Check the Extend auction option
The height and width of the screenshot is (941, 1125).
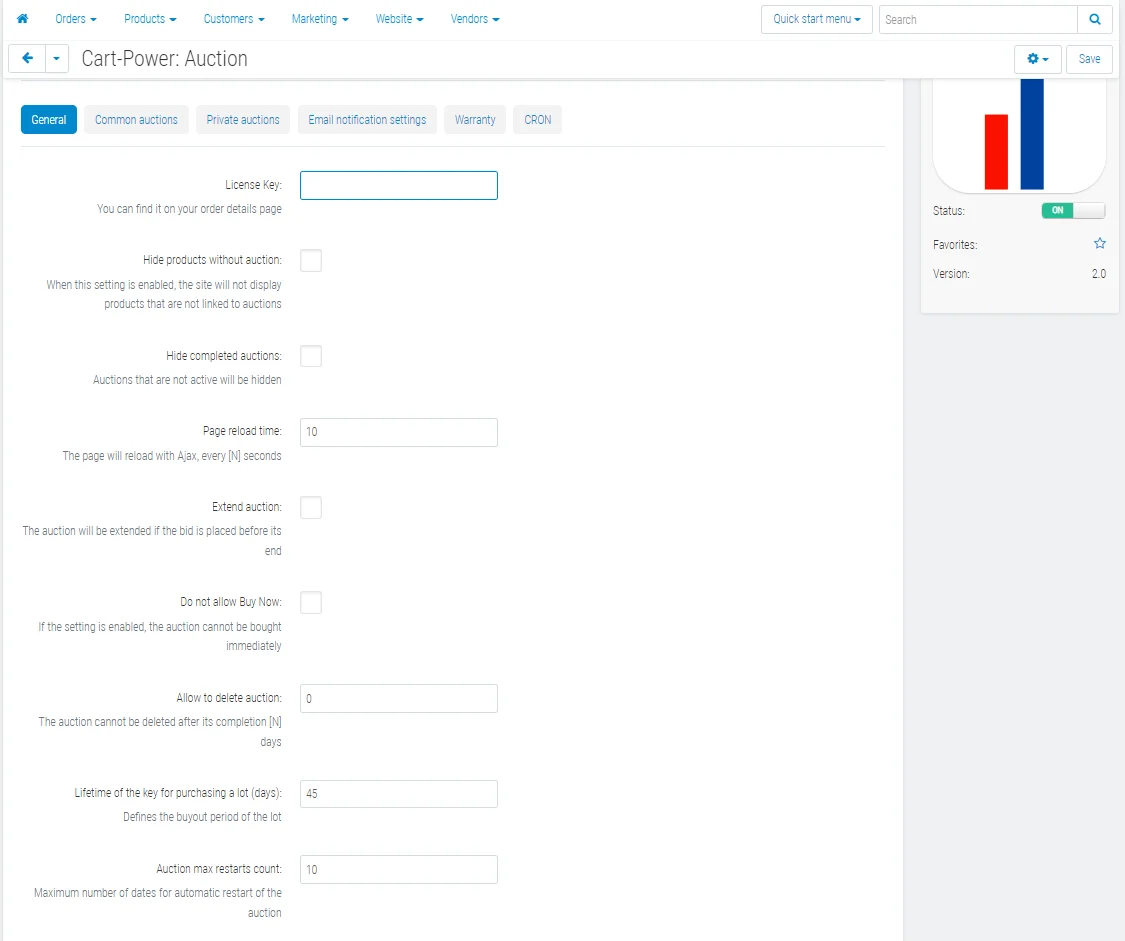click(311, 507)
